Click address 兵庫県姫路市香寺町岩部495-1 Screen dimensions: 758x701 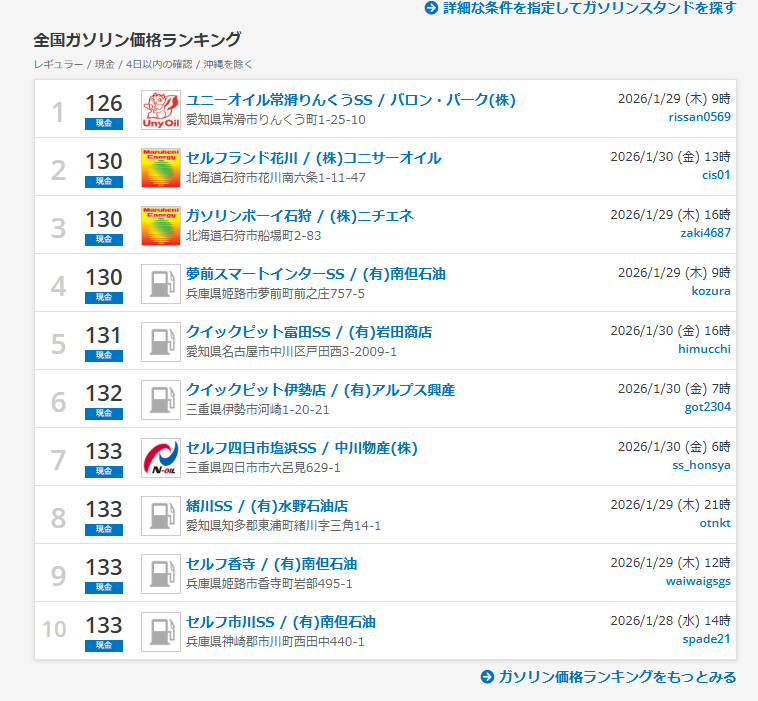tap(269, 584)
